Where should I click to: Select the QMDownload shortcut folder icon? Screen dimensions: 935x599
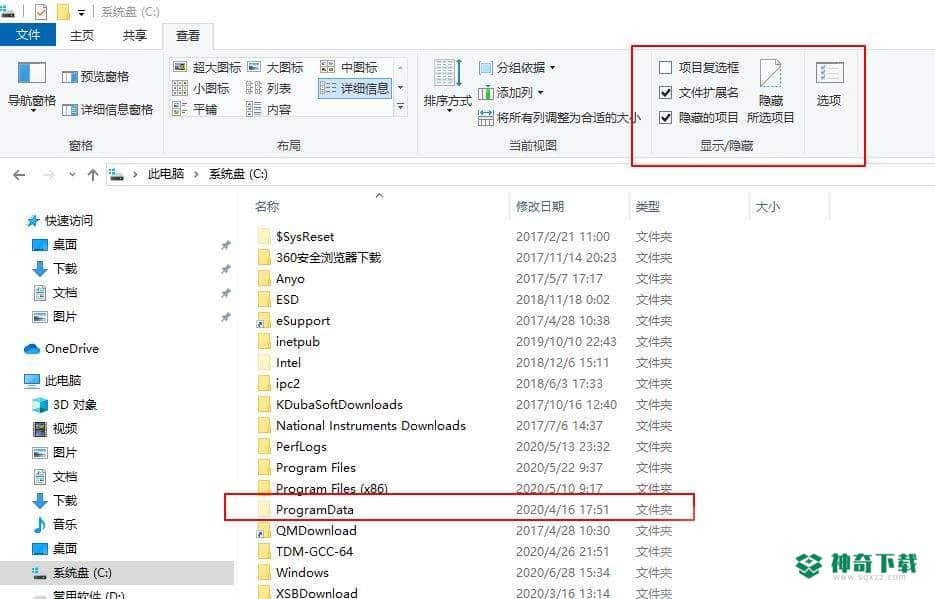264,530
